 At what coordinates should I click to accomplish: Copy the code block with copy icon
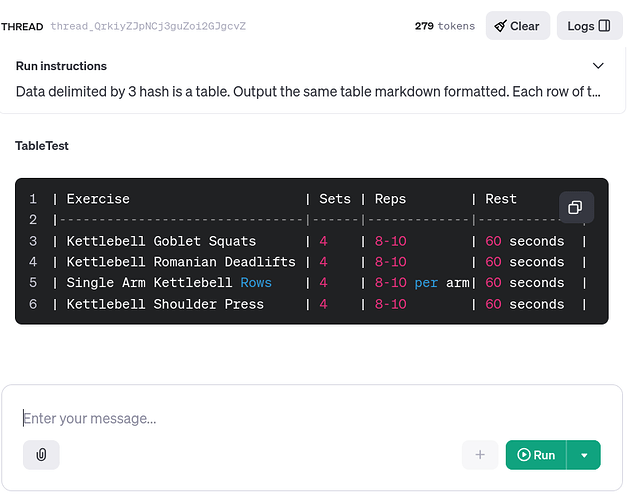pos(576,207)
